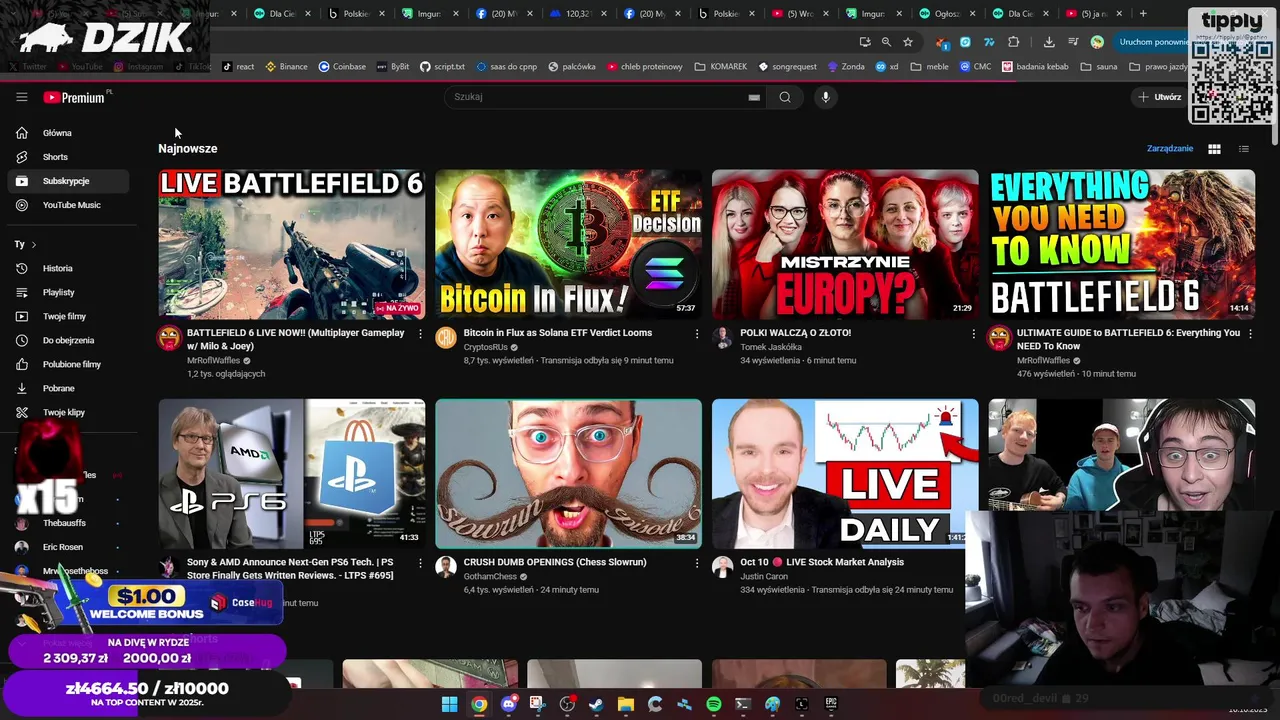This screenshot has height=720, width=1280.
Task: Open Pobrane in sidebar
Action: coord(68,389)
